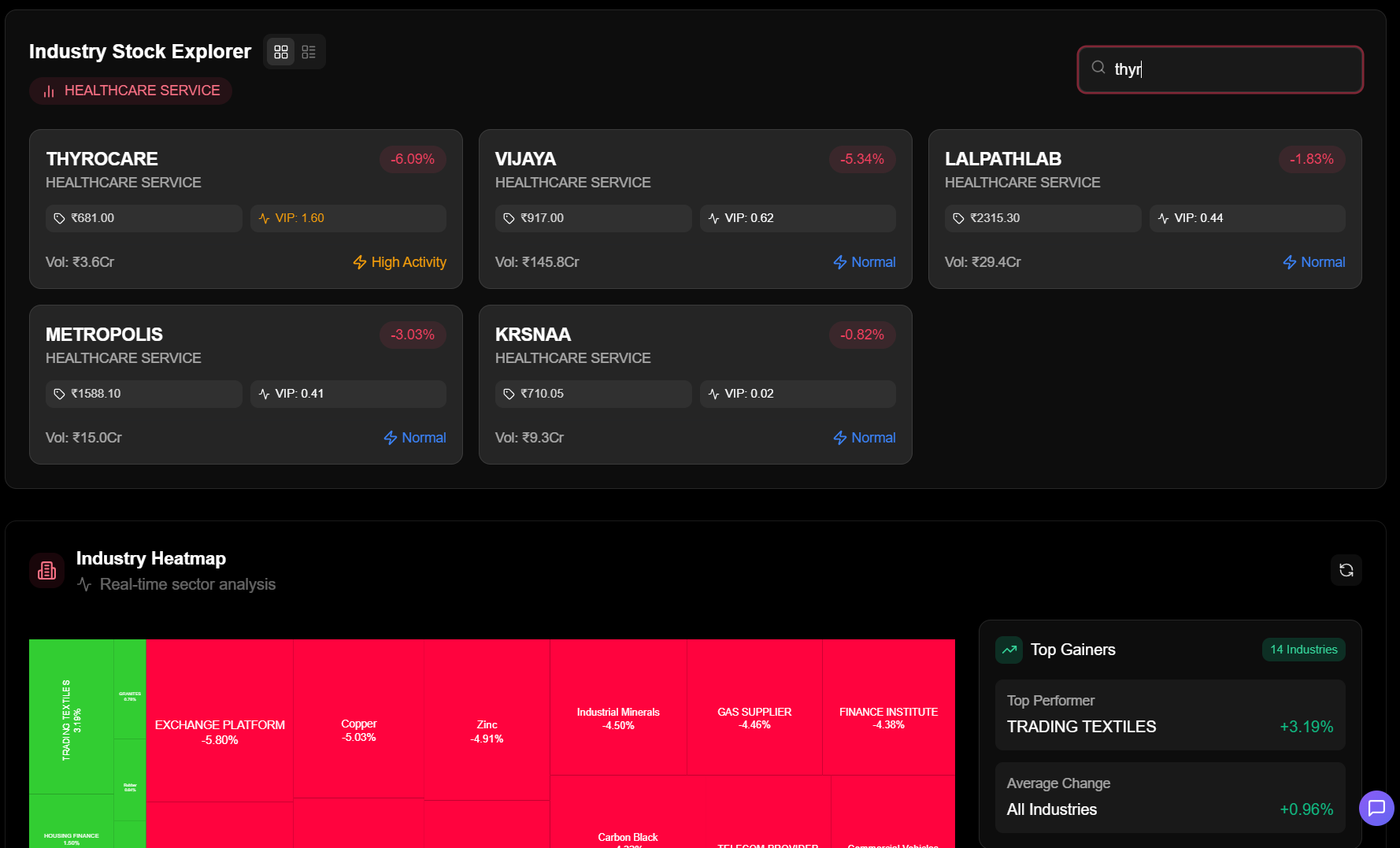Select the HOUSING FINANCE heatmap tile
The height and width of the screenshot is (848, 1400).
tap(72, 821)
